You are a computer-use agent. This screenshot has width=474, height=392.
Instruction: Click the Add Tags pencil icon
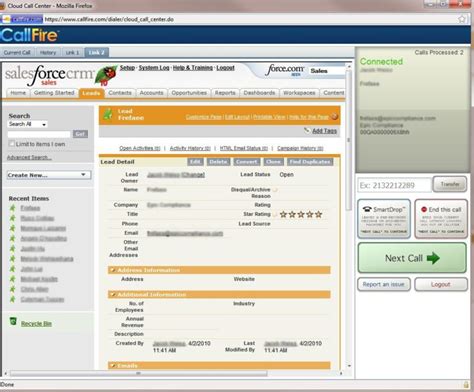click(x=307, y=131)
